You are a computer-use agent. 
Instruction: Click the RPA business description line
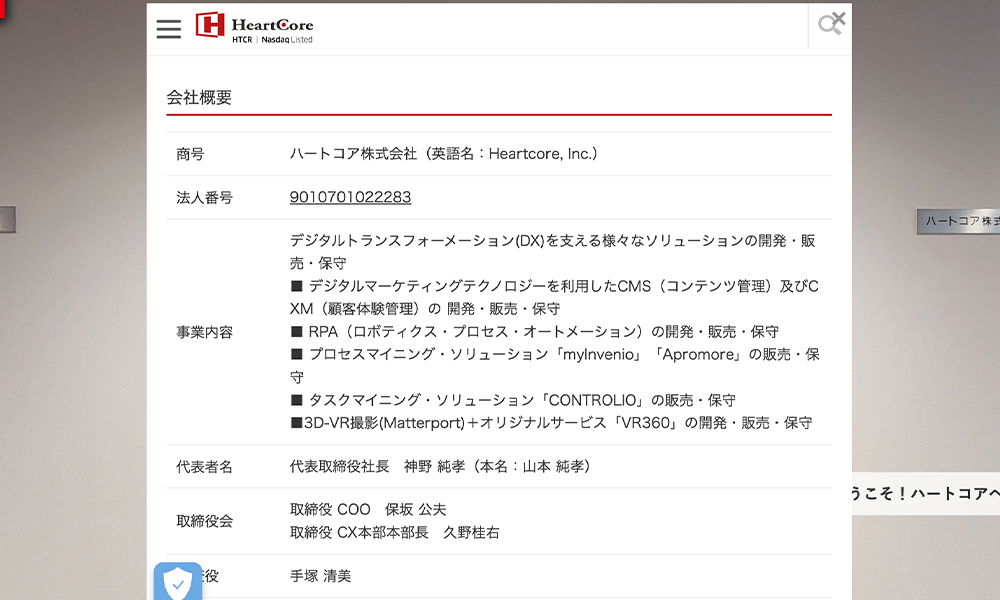pos(534,332)
